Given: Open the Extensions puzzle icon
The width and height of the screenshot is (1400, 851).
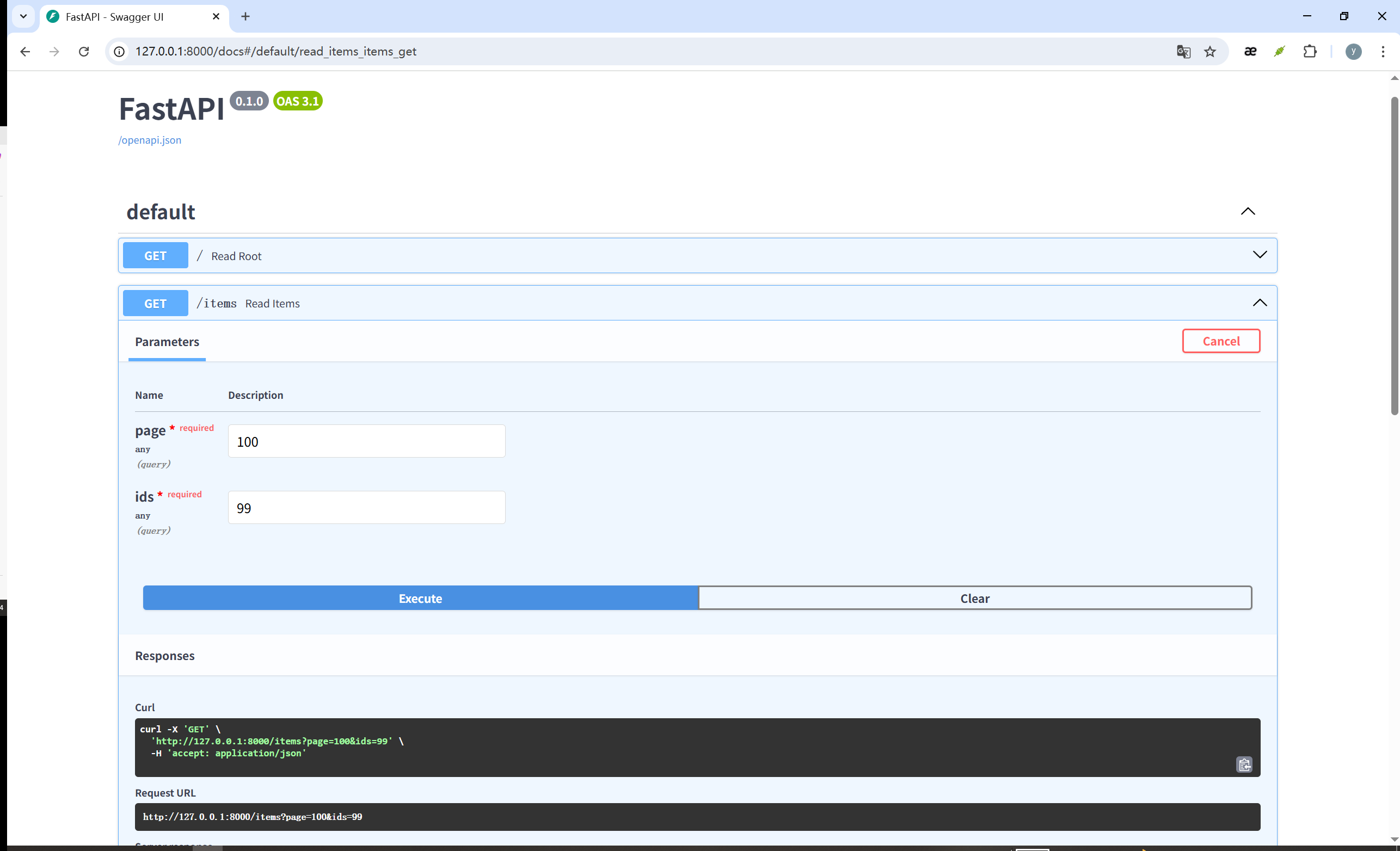Looking at the screenshot, I should pos(1310,52).
